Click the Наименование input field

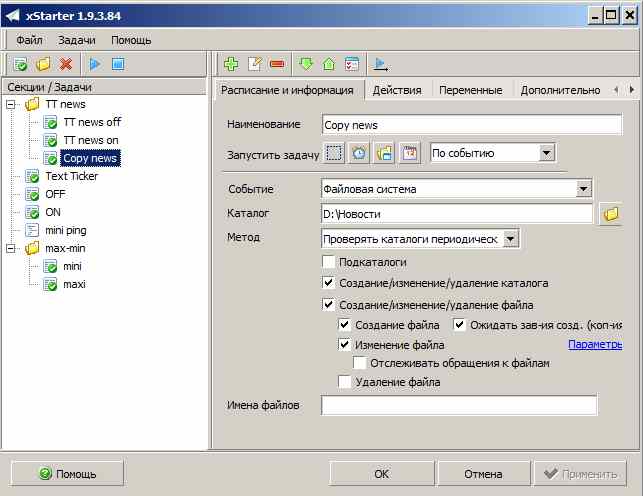[x=472, y=125]
